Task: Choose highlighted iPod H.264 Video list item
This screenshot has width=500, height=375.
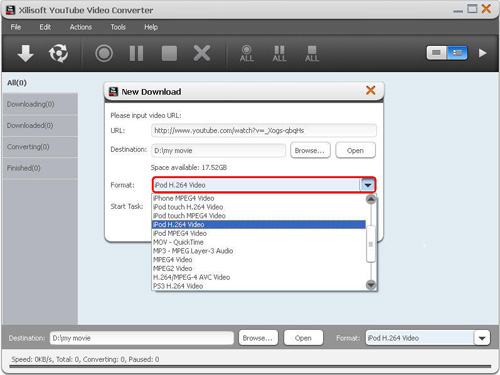Action: tap(259, 225)
